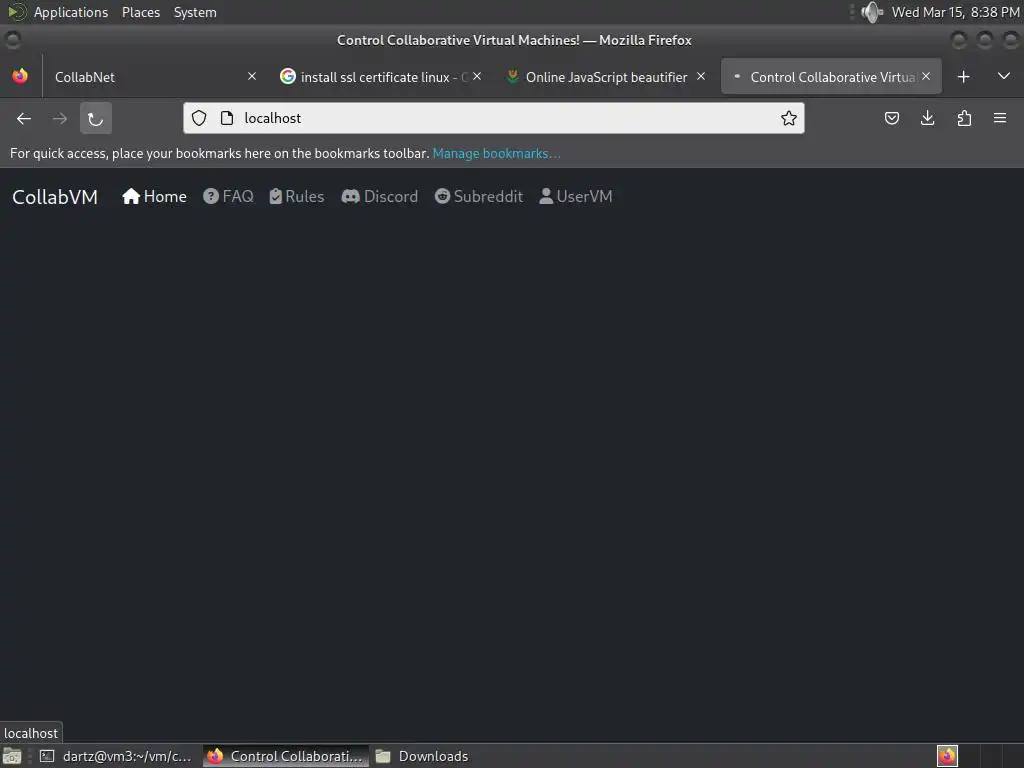Close the Online JavaScript beautifier tab

tap(701, 76)
